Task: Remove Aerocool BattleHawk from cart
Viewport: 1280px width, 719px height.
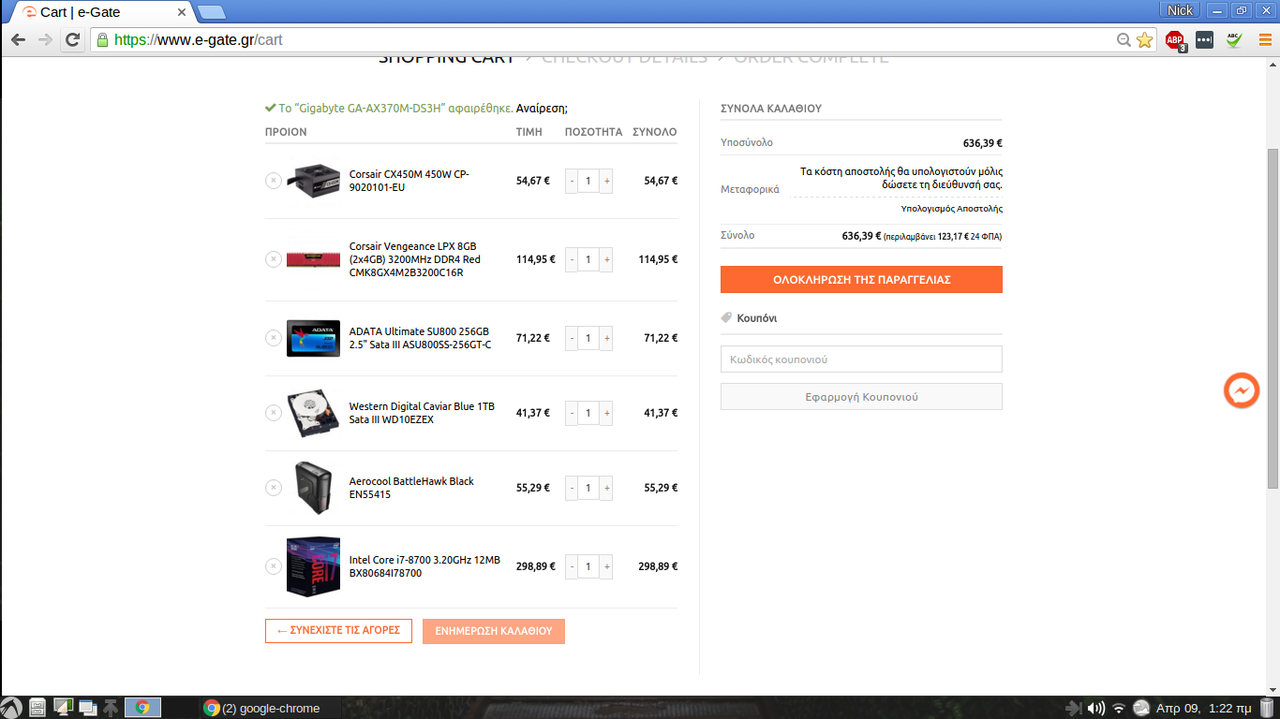Action: point(273,488)
